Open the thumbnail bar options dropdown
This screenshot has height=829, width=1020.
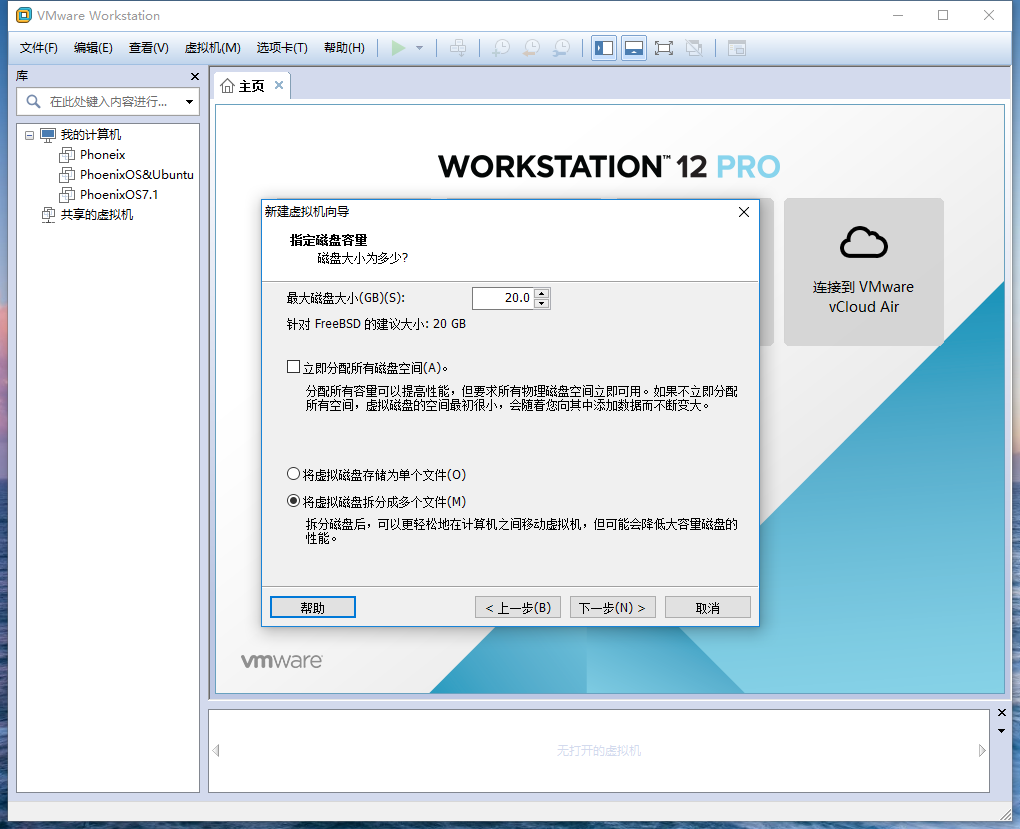point(1002,731)
